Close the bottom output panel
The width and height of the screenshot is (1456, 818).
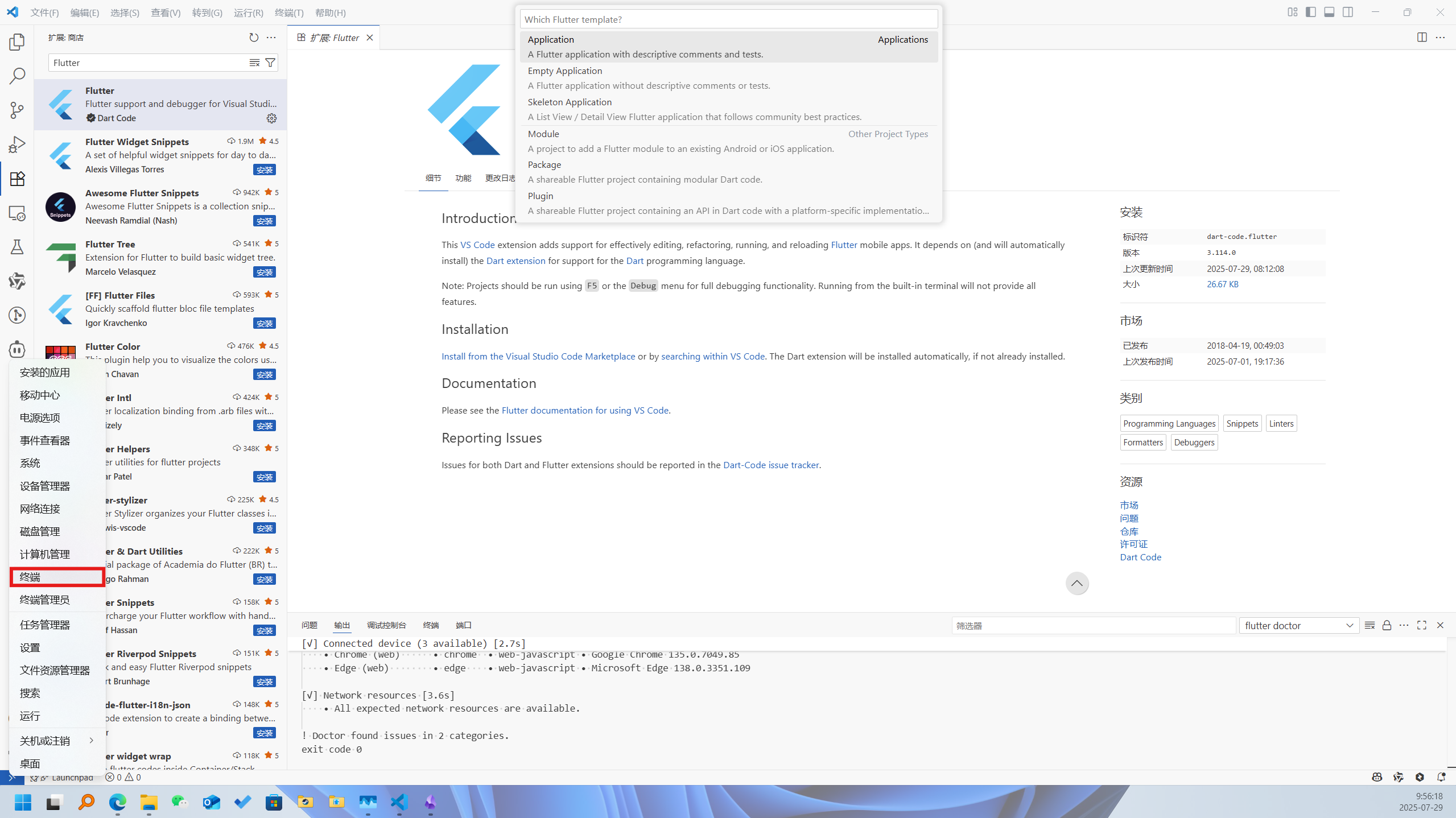pyautogui.click(x=1440, y=625)
